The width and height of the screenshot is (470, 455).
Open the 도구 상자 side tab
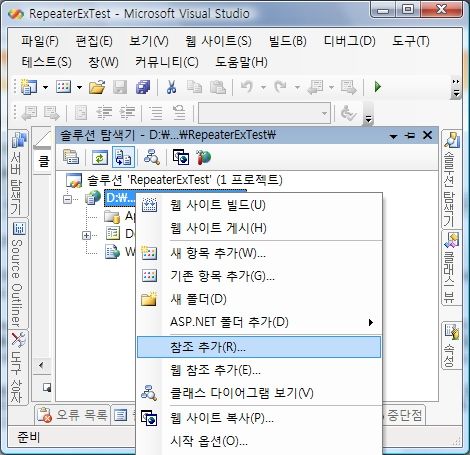18,367
